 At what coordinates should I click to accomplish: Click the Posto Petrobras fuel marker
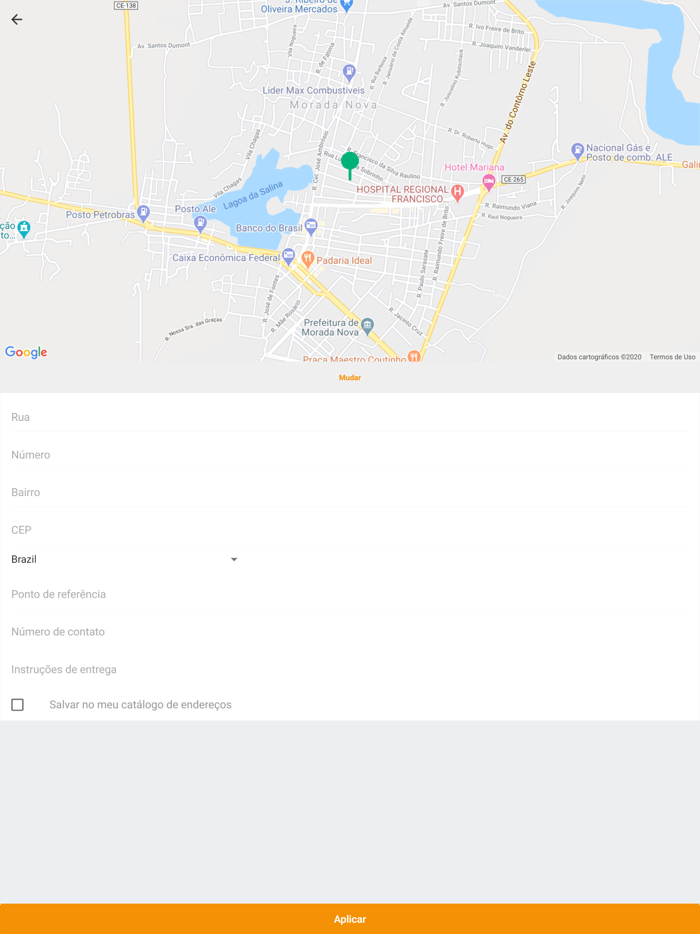click(143, 213)
